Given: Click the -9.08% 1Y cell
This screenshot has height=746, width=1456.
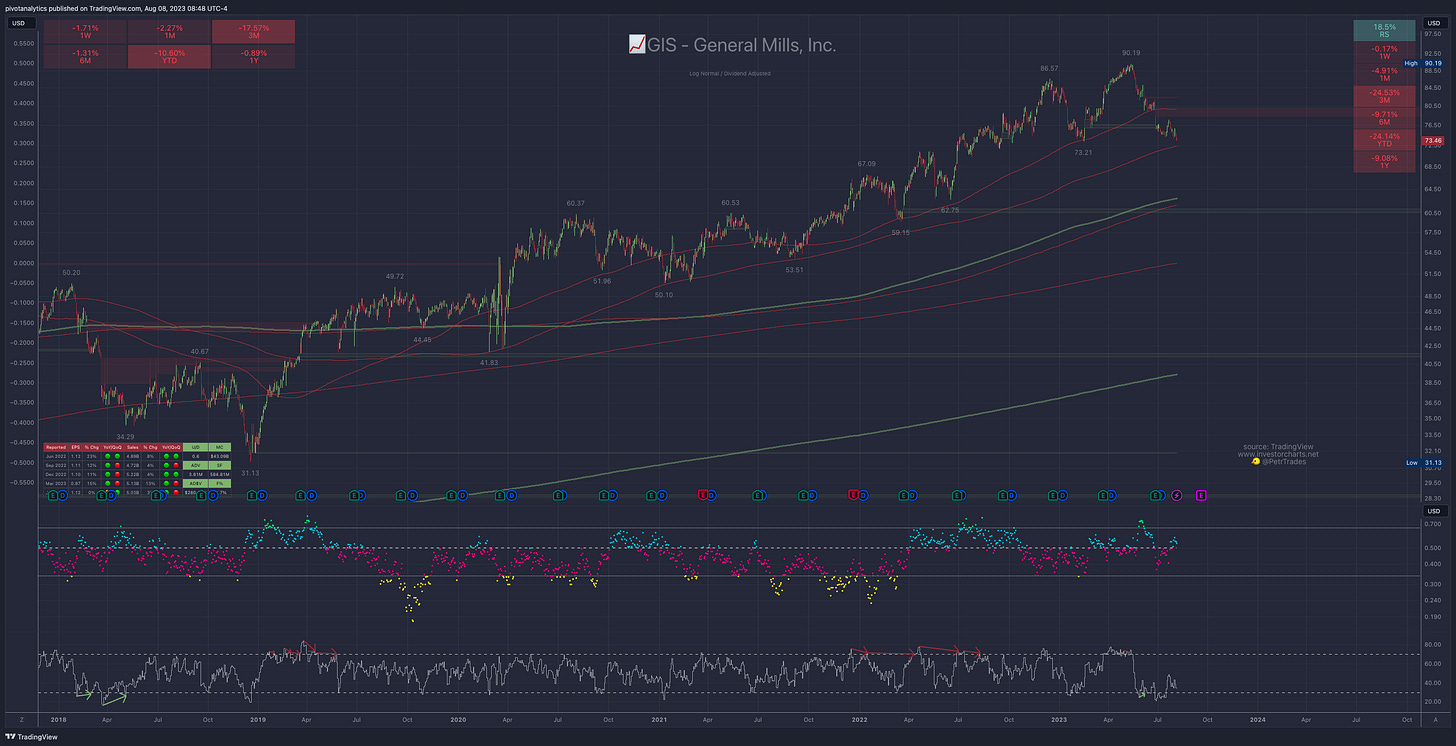Looking at the screenshot, I should [x=1384, y=161].
